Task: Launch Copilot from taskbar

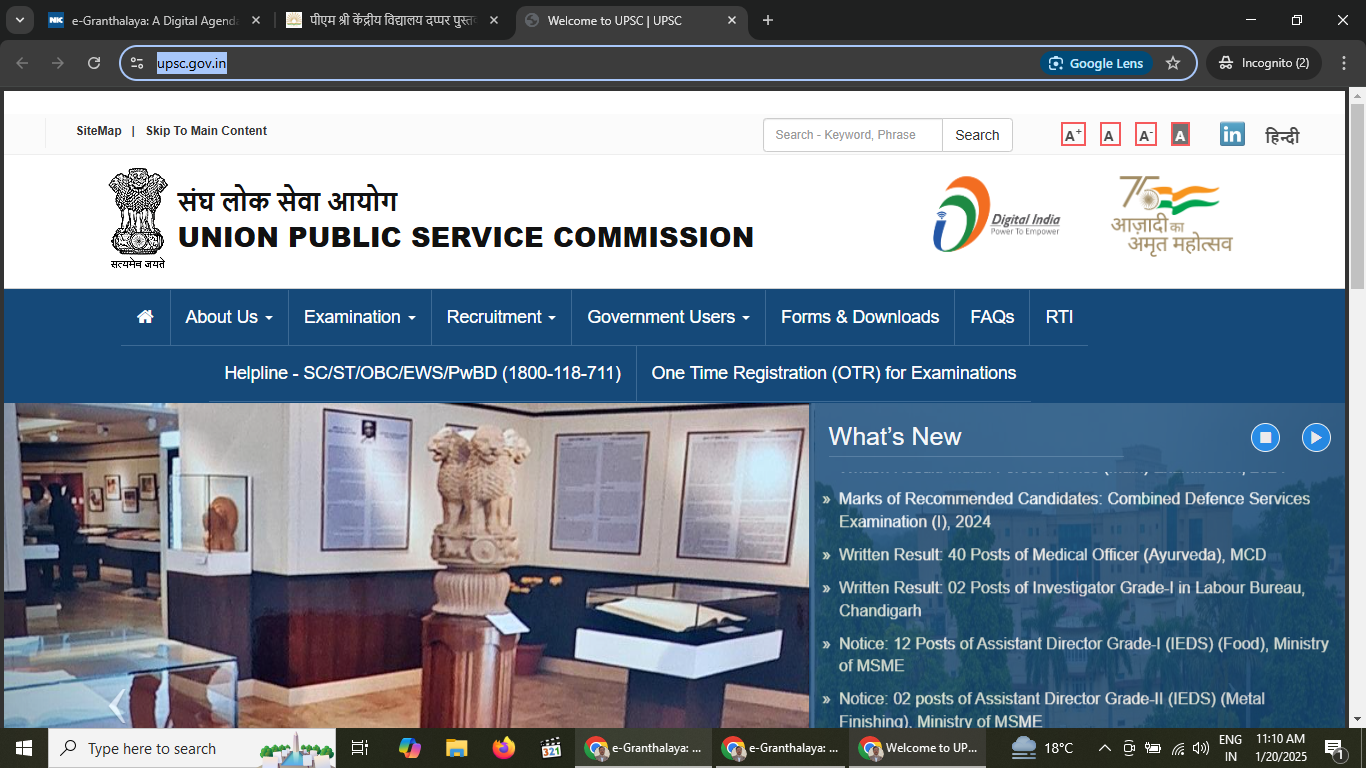Action: click(x=409, y=748)
